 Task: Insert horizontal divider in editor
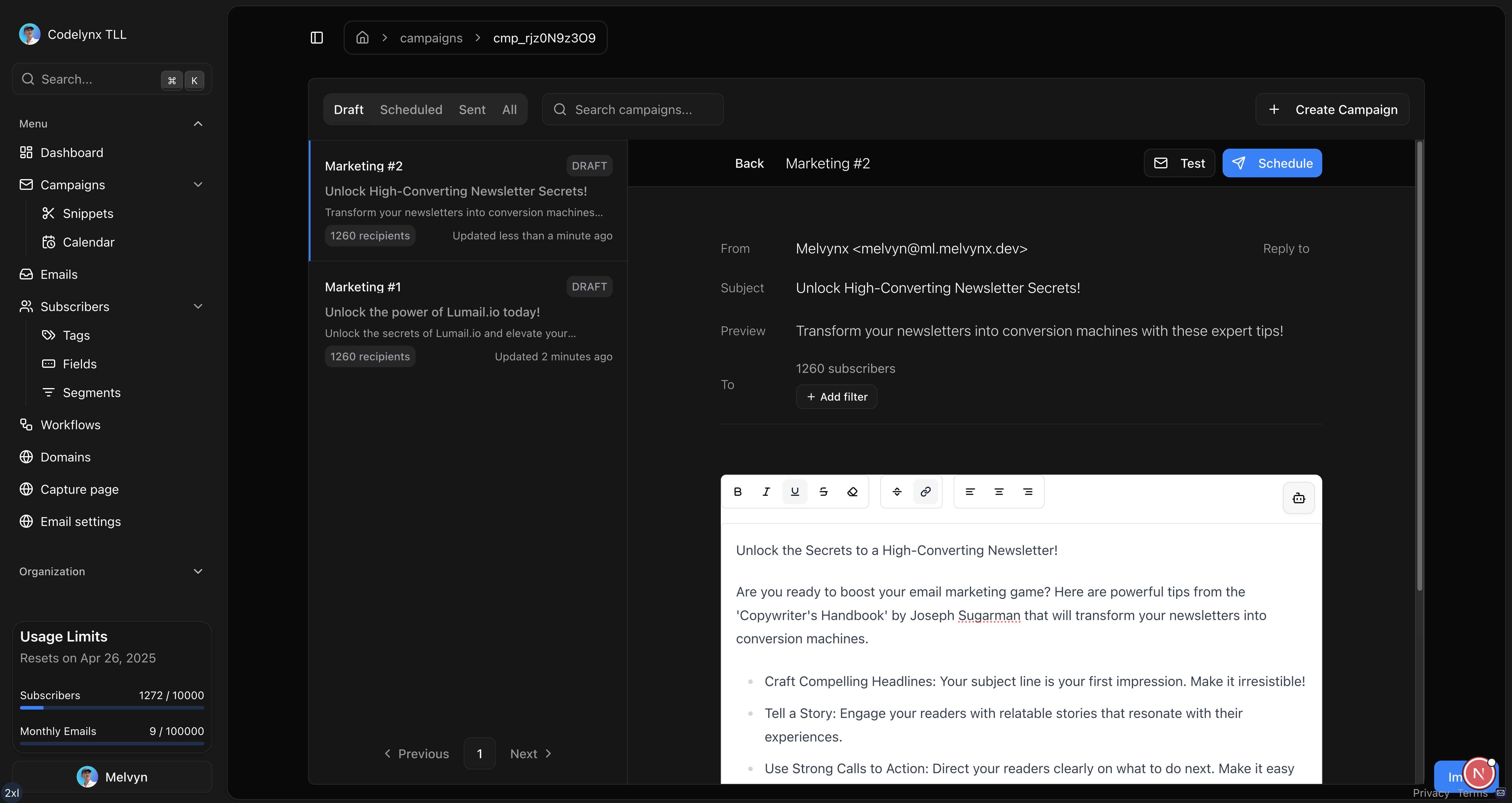[897, 492]
